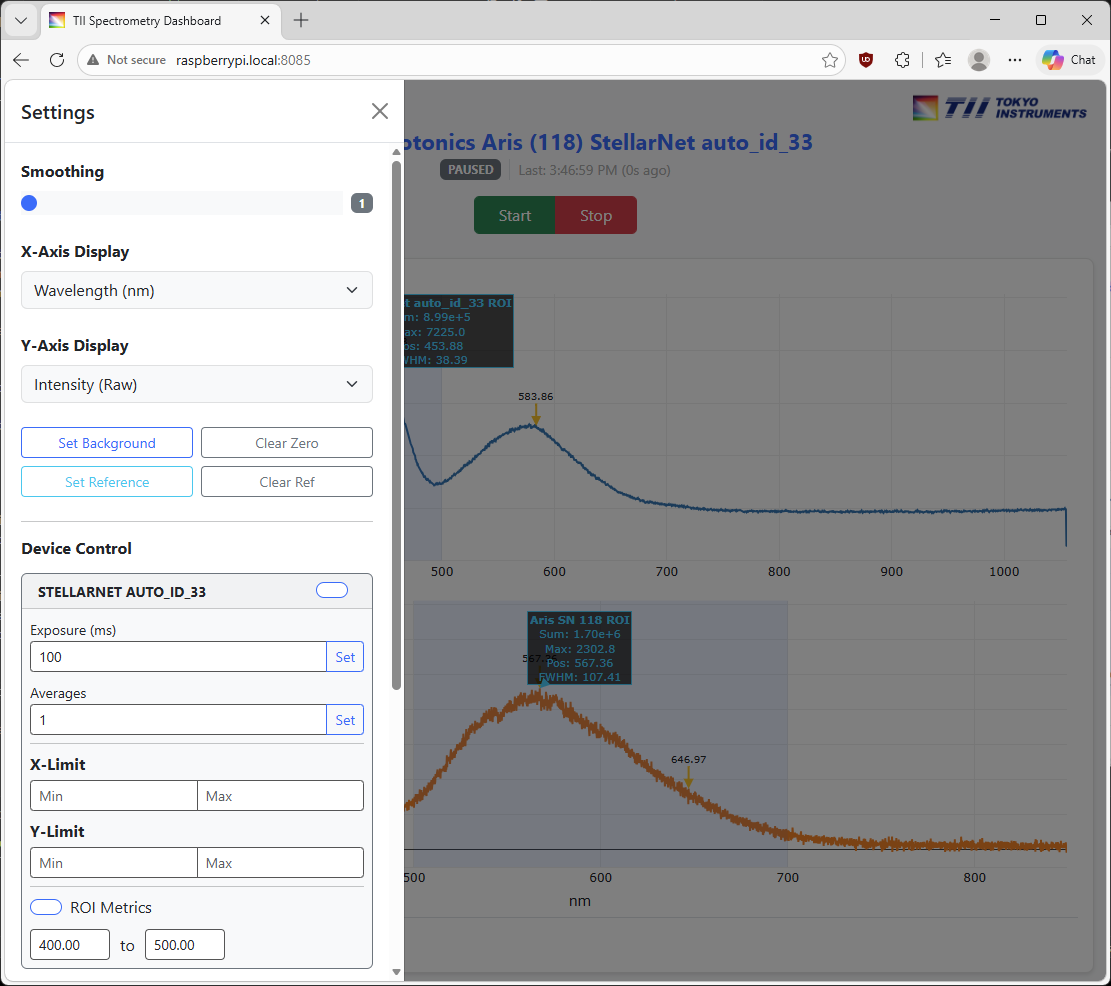Open the user profile avatar

[x=979, y=60]
